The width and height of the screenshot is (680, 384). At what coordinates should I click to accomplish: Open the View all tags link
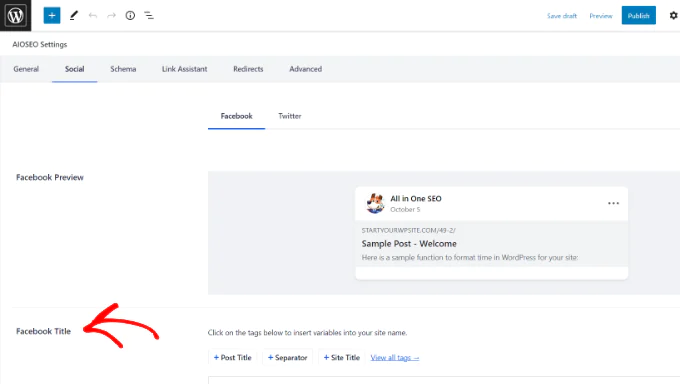point(395,358)
